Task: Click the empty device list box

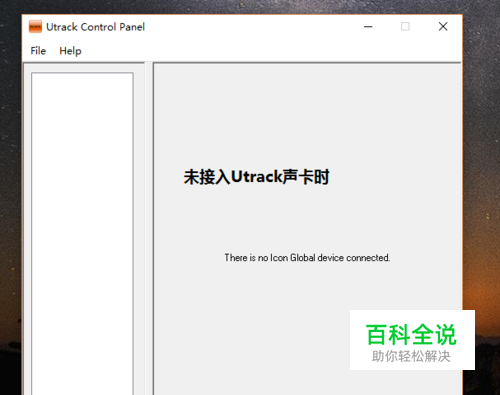Action: [x=82, y=233]
